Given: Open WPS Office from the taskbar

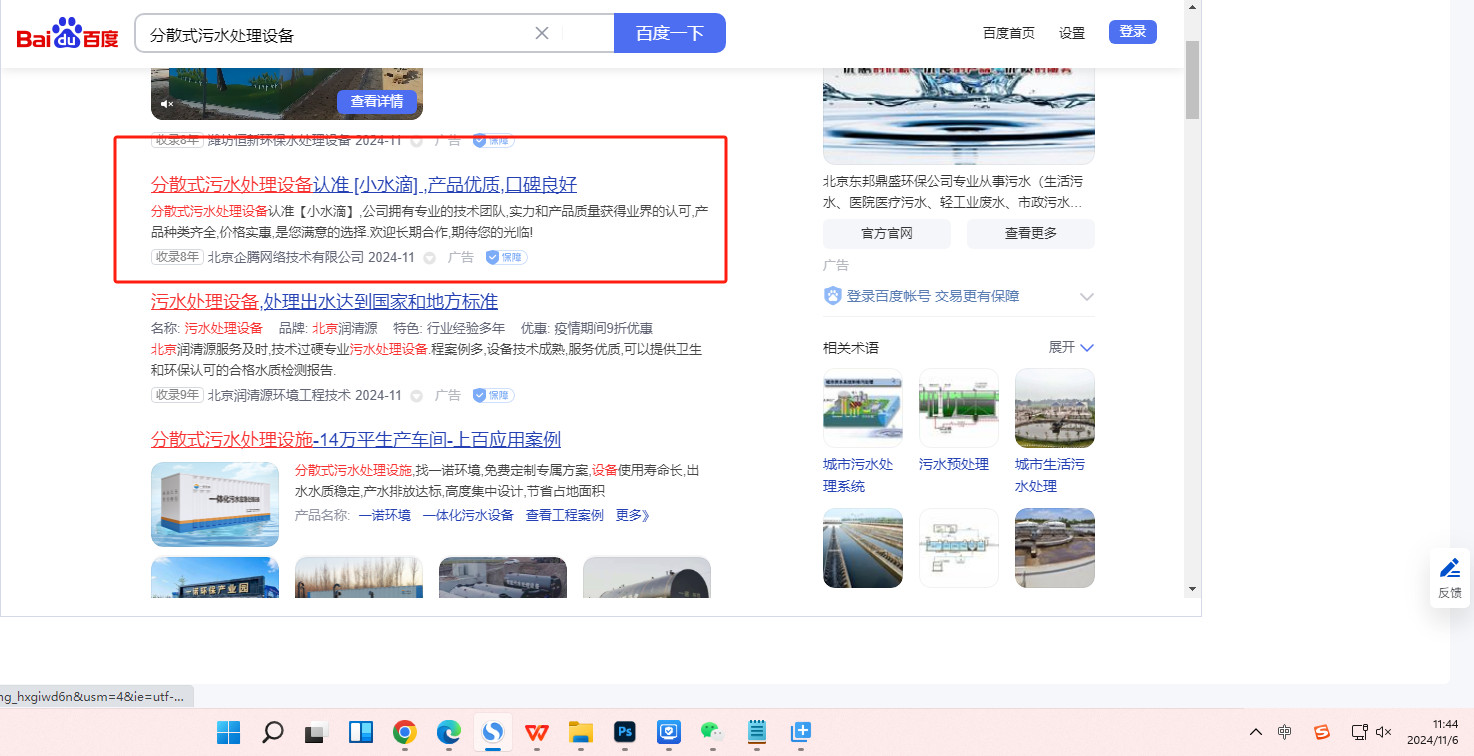Looking at the screenshot, I should point(537,733).
